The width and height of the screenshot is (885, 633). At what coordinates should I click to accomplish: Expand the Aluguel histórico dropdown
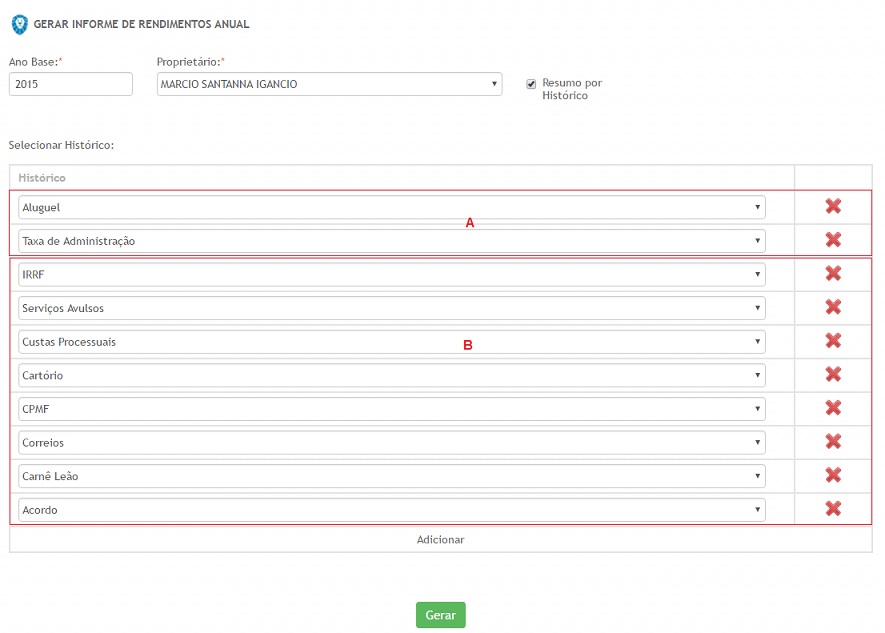pos(391,207)
